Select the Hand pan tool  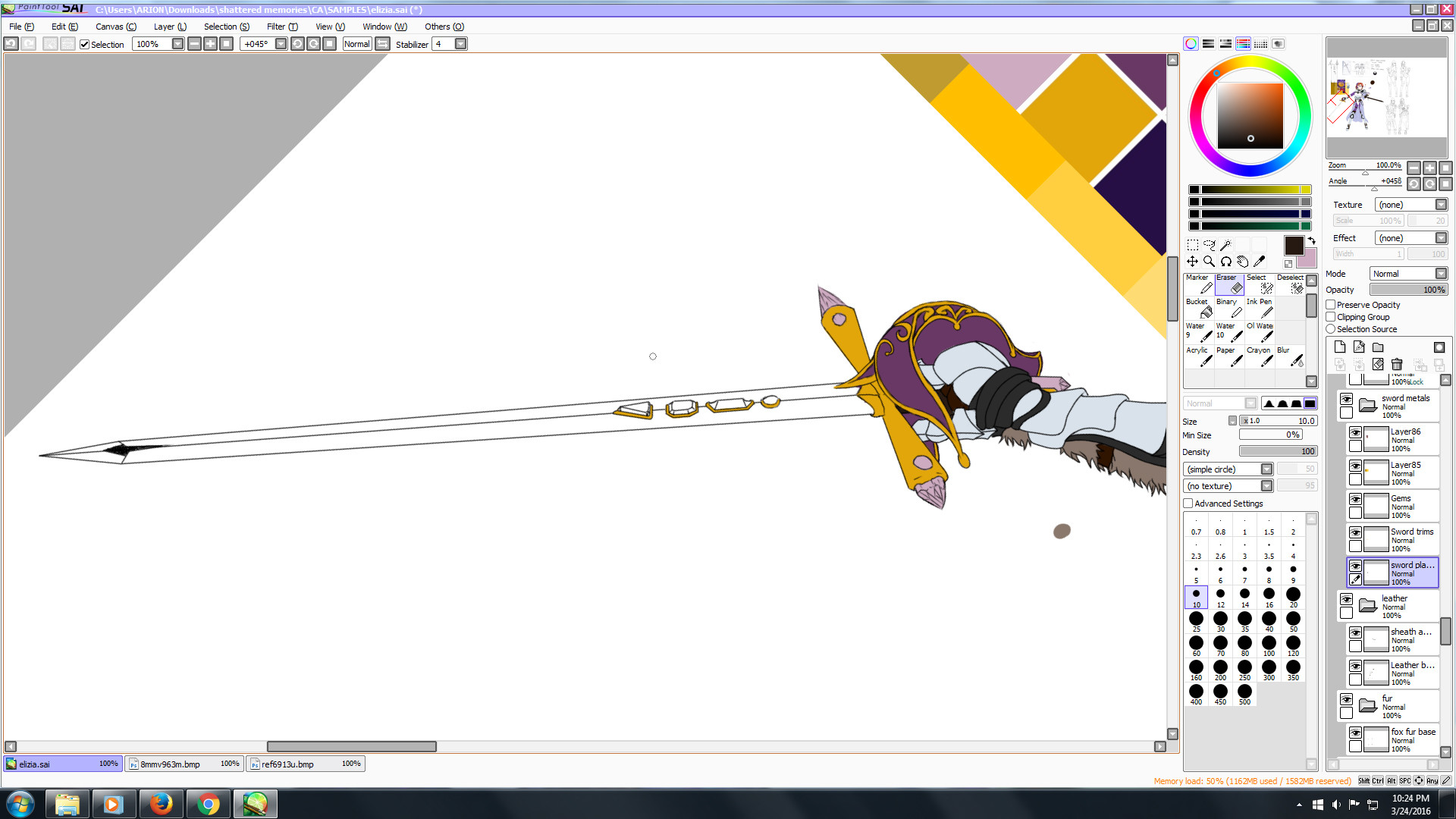(x=1242, y=262)
